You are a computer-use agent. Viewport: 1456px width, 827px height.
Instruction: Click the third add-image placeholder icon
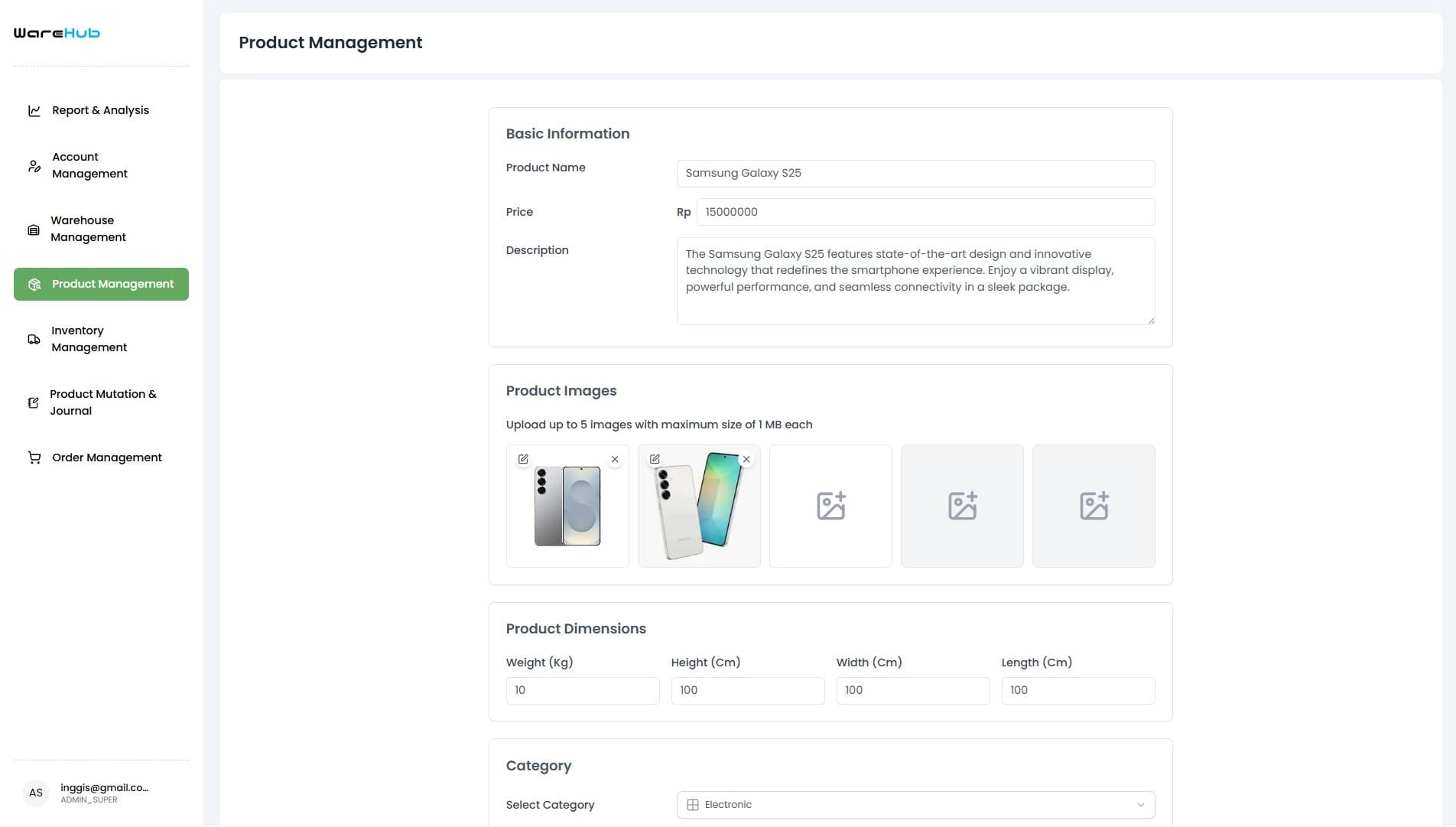point(830,506)
